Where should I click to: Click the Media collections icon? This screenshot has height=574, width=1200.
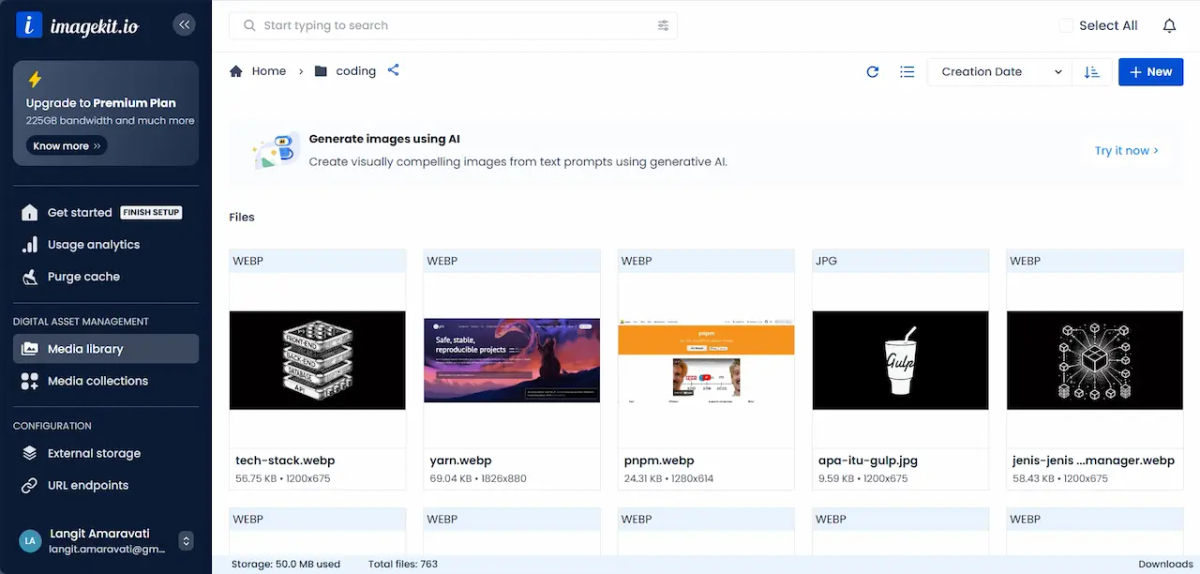[x=29, y=381]
